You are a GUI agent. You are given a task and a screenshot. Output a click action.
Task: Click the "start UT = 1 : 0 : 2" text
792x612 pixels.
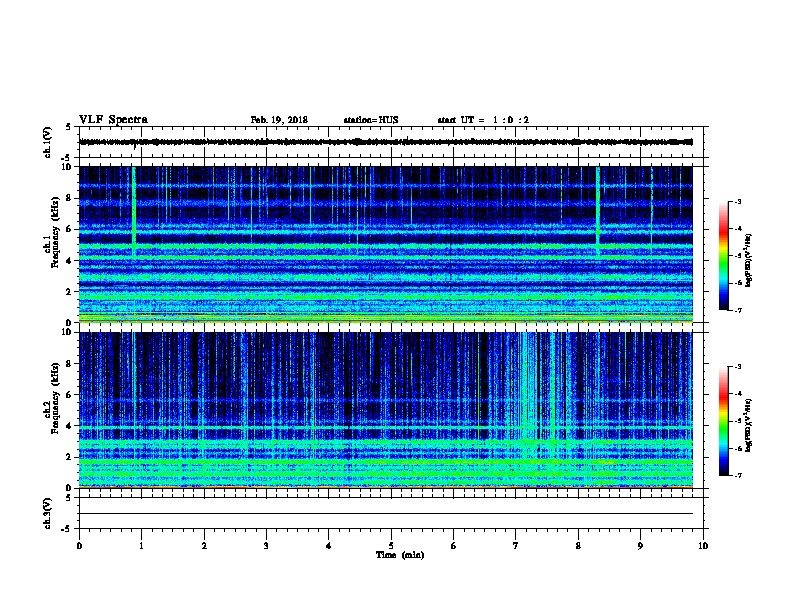pos(483,120)
